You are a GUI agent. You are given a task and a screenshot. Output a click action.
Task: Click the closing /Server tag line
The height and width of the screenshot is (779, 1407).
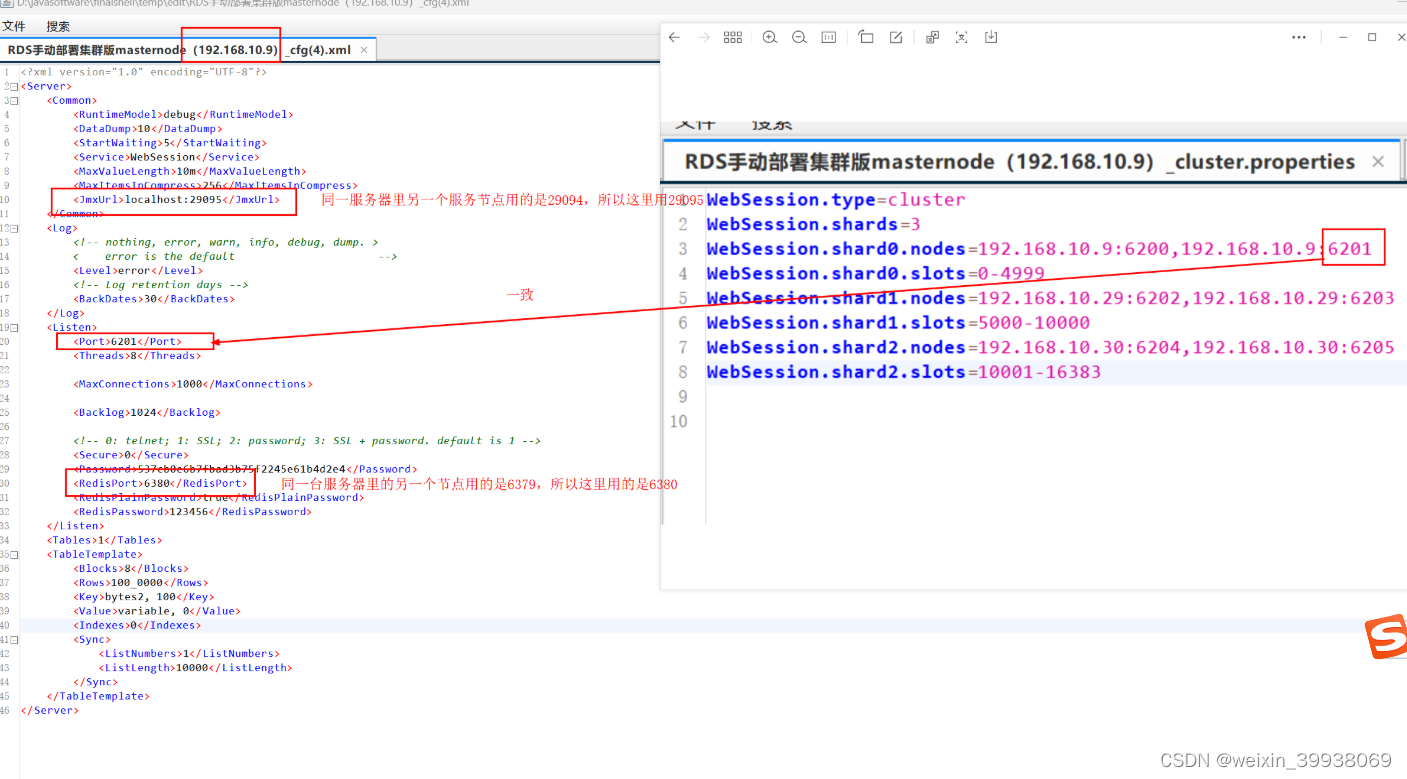tap(49, 710)
